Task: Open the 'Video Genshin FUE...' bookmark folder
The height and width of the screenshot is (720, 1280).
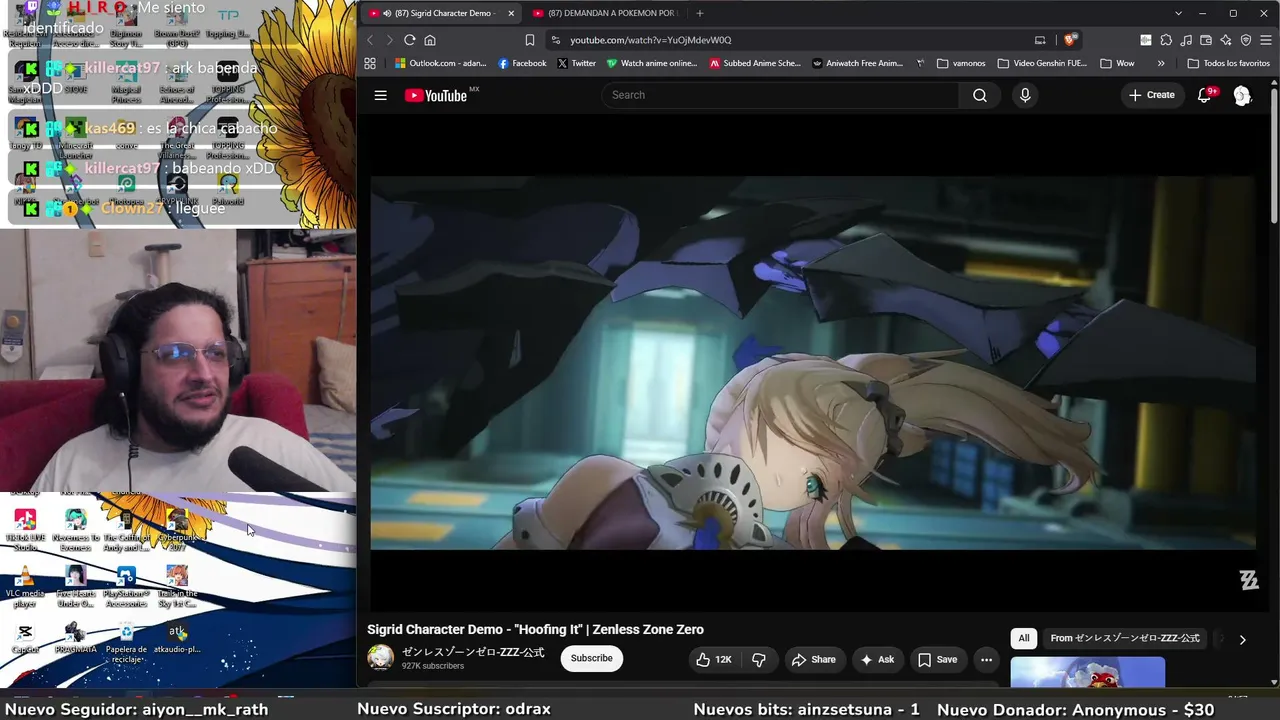Action: tap(1042, 63)
